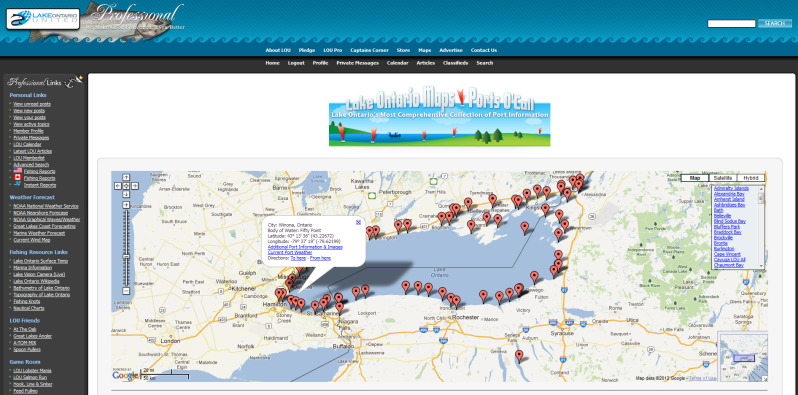Click the map re-center pan button
Screen dimensions: 798x395
126,186
